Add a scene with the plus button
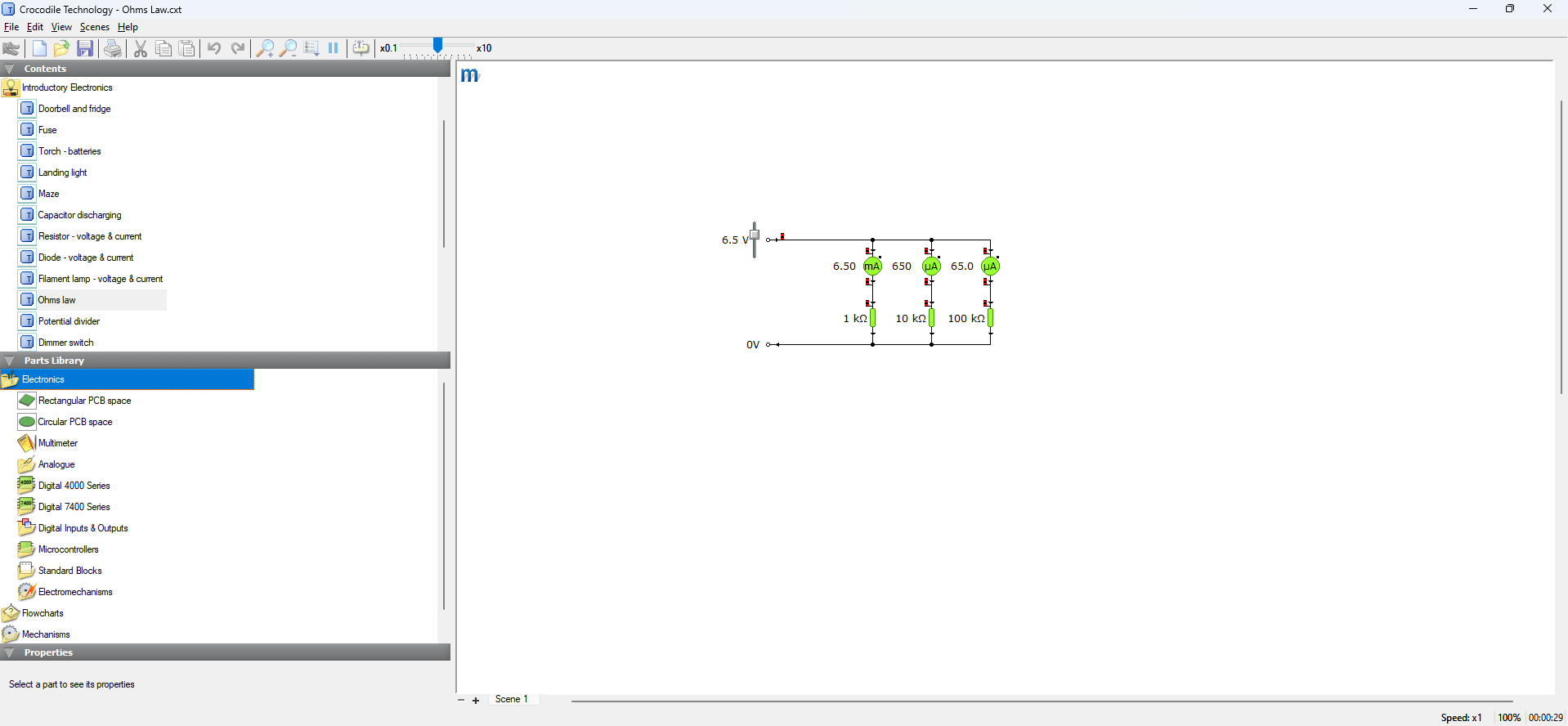 [476, 701]
